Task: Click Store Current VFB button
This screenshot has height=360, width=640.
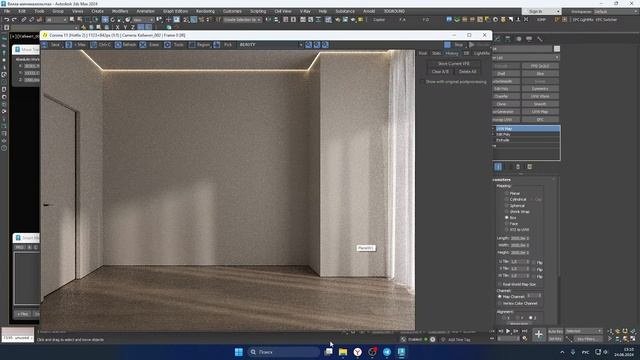Action: tap(454, 64)
